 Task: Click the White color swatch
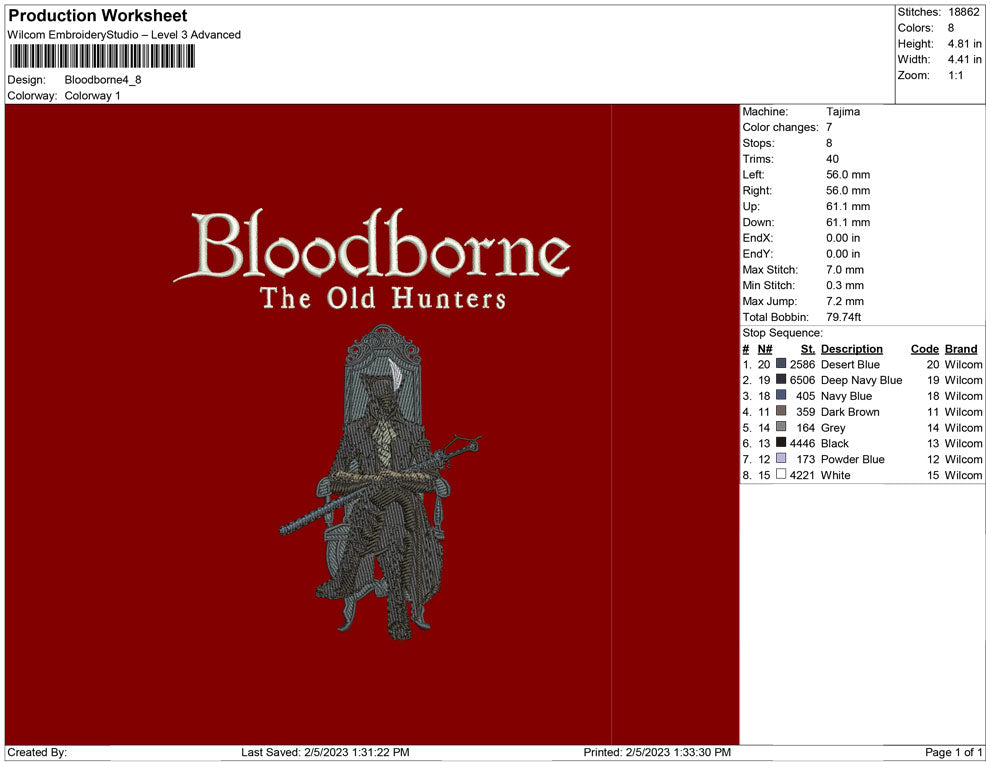[x=781, y=474]
